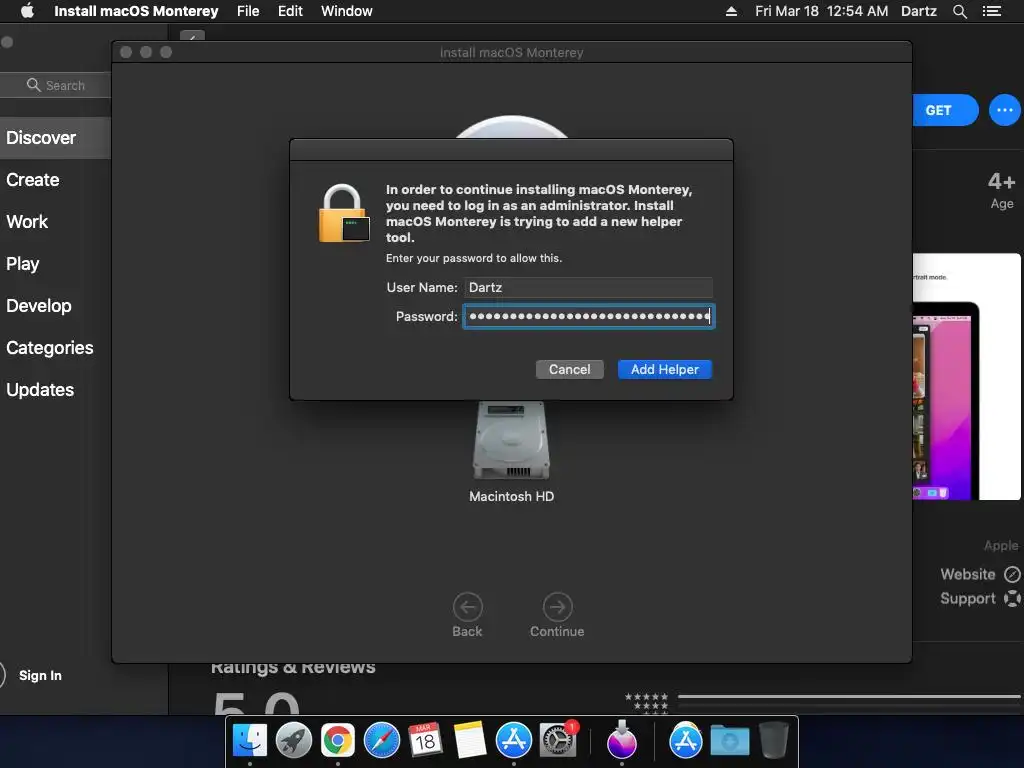The height and width of the screenshot is (768, 1024).
Task: Click the Password field
Action: click(x=588, y=317)
